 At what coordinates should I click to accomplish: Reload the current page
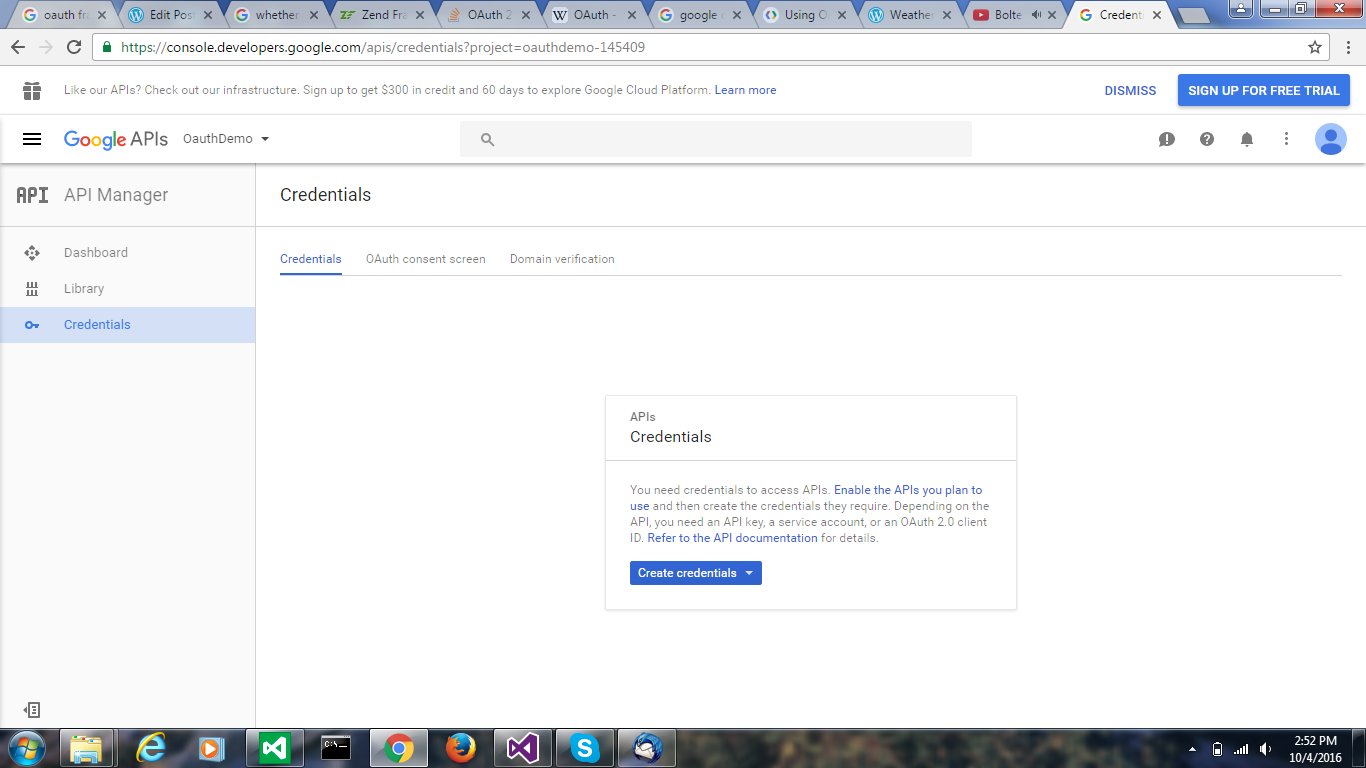tap(74, 47)
